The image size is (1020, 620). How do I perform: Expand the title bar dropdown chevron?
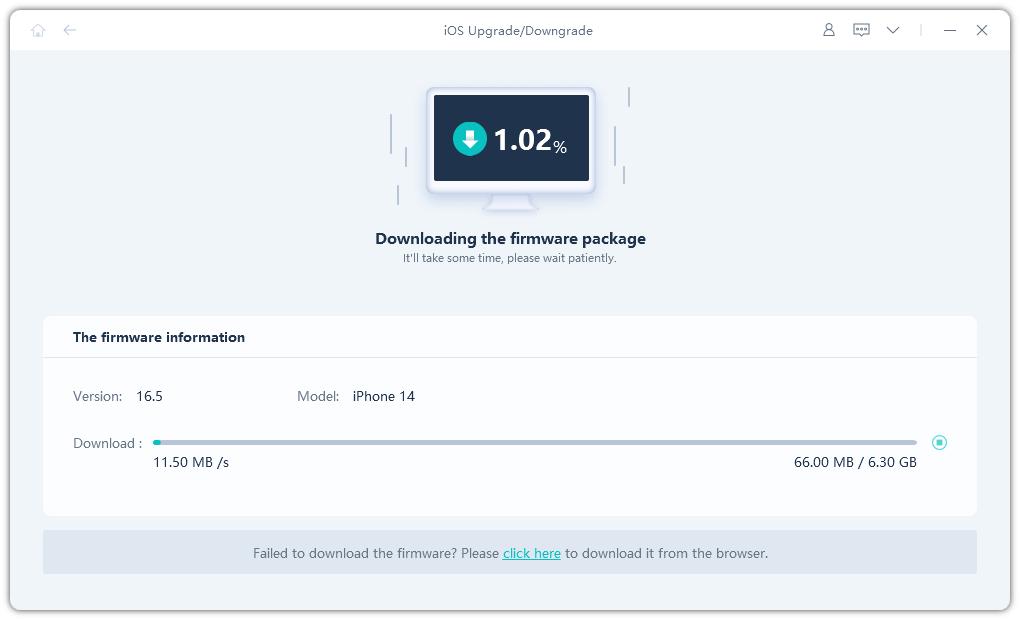893,30
